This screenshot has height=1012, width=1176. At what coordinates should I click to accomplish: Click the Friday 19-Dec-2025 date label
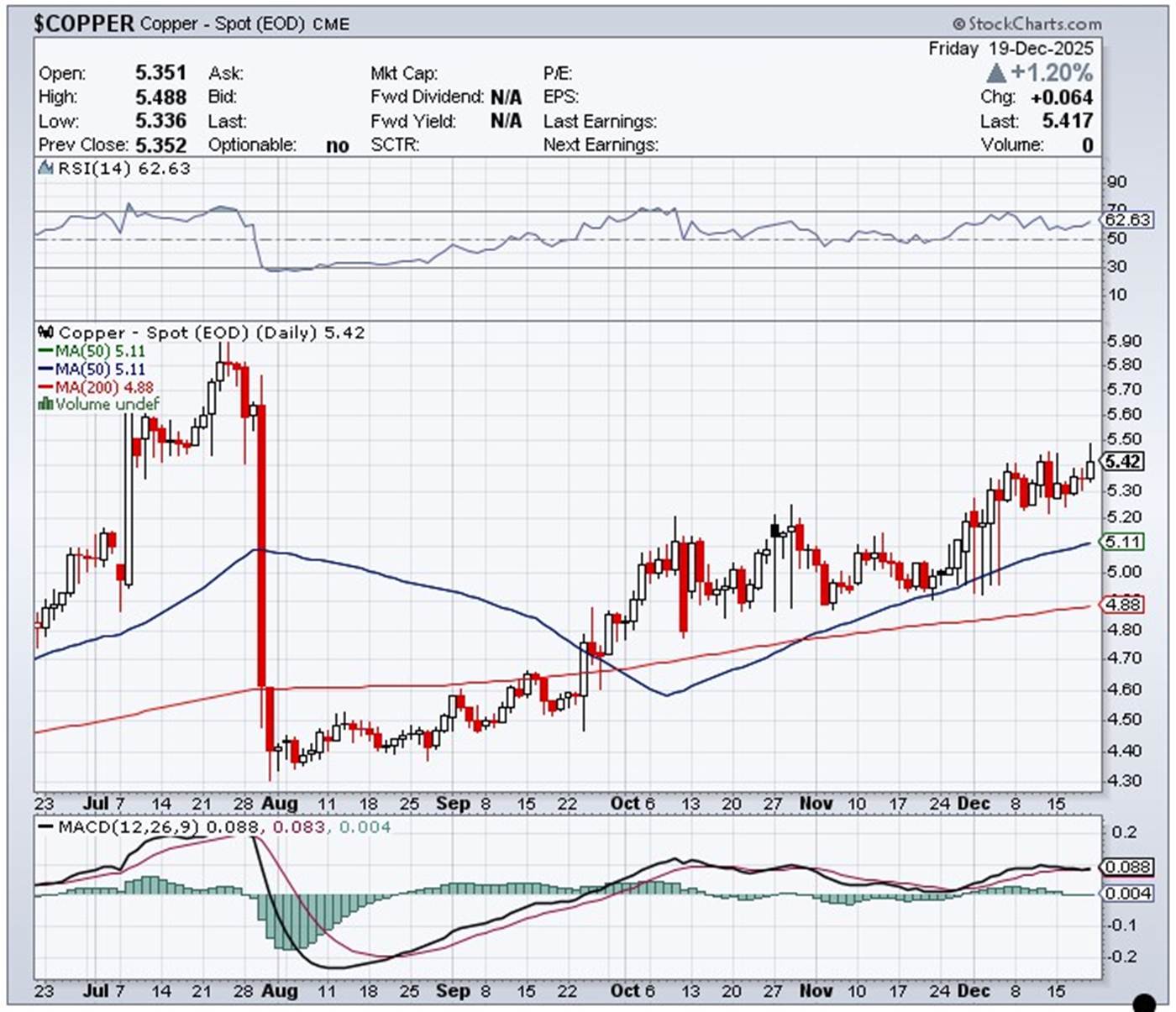(x=1011, y=49)
